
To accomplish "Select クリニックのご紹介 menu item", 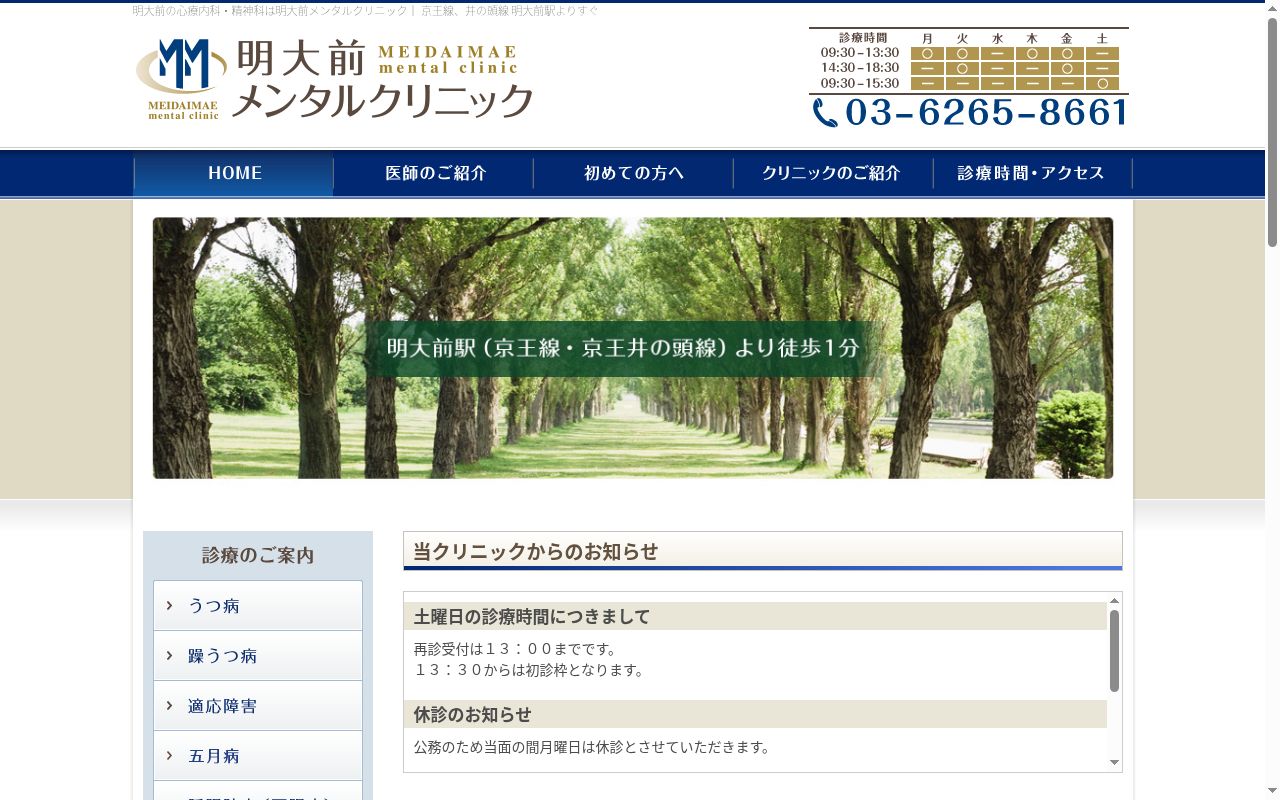I will [x=833, y=173].
